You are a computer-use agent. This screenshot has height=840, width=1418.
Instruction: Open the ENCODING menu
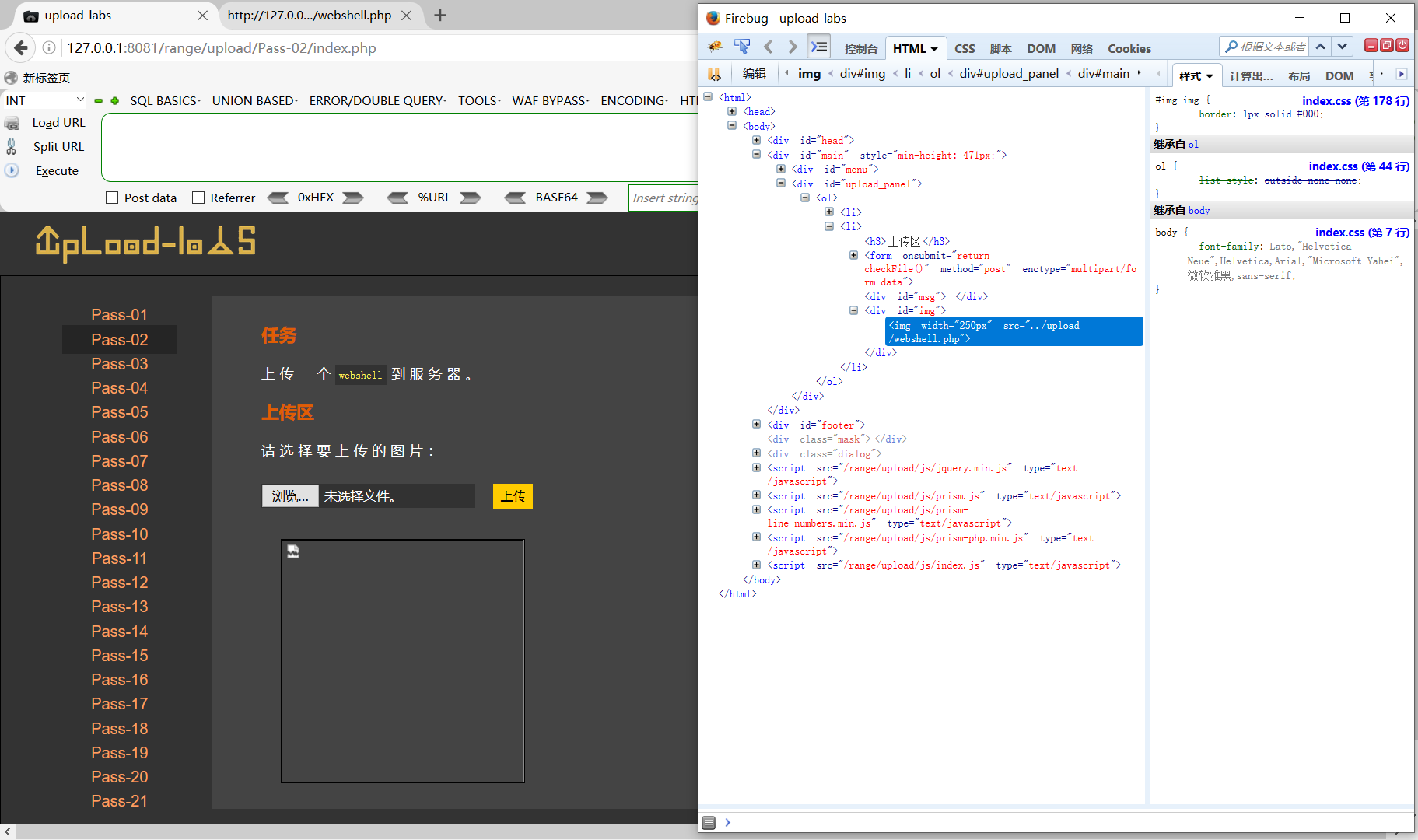pyautogui.click(x=635, y=100)
